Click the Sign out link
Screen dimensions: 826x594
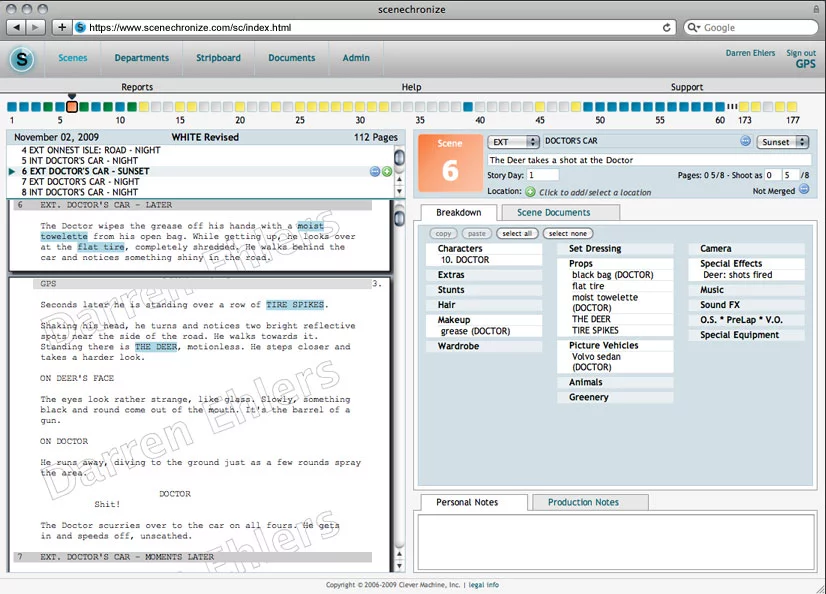801,53
